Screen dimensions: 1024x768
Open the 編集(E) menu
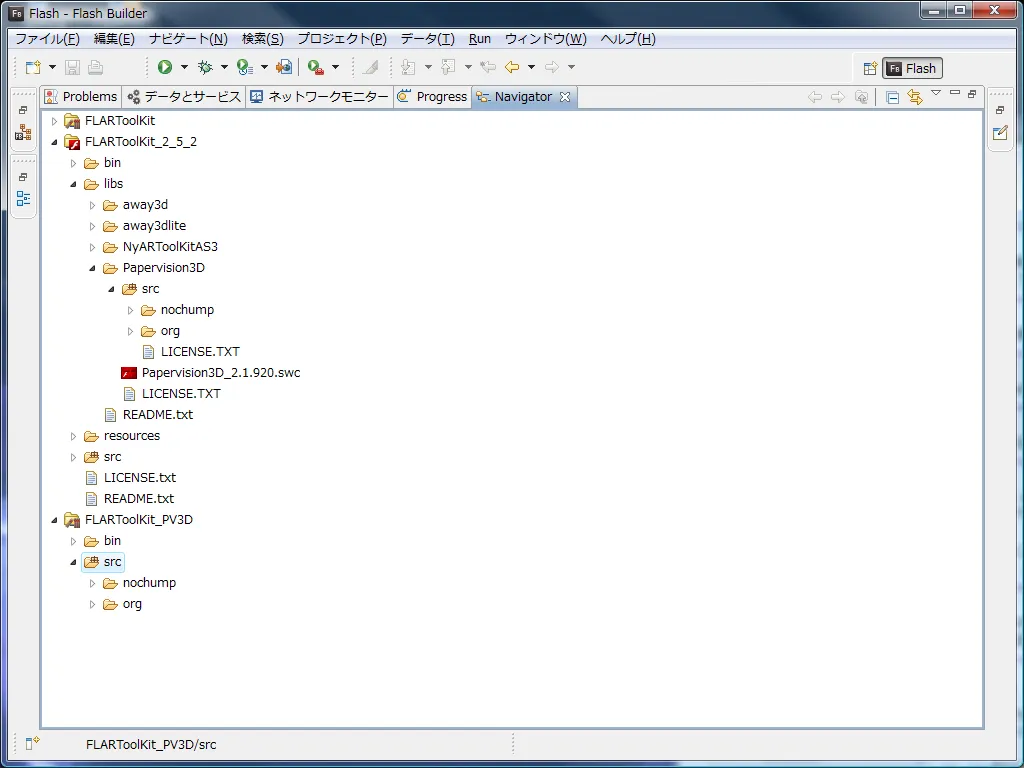click(114, 39)
